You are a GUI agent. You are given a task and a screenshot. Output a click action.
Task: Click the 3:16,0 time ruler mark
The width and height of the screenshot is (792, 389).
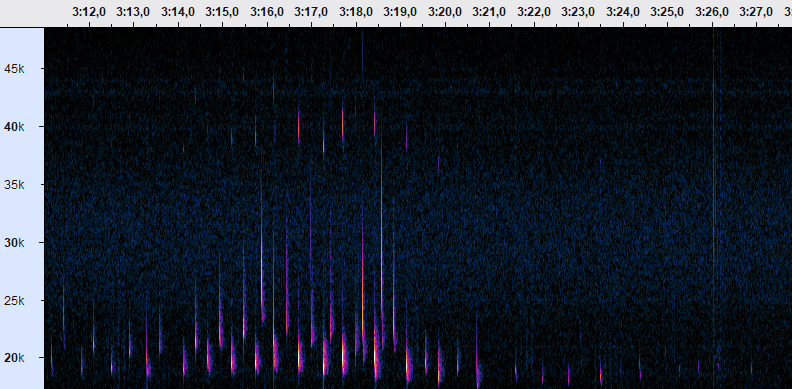pos(267,12)
